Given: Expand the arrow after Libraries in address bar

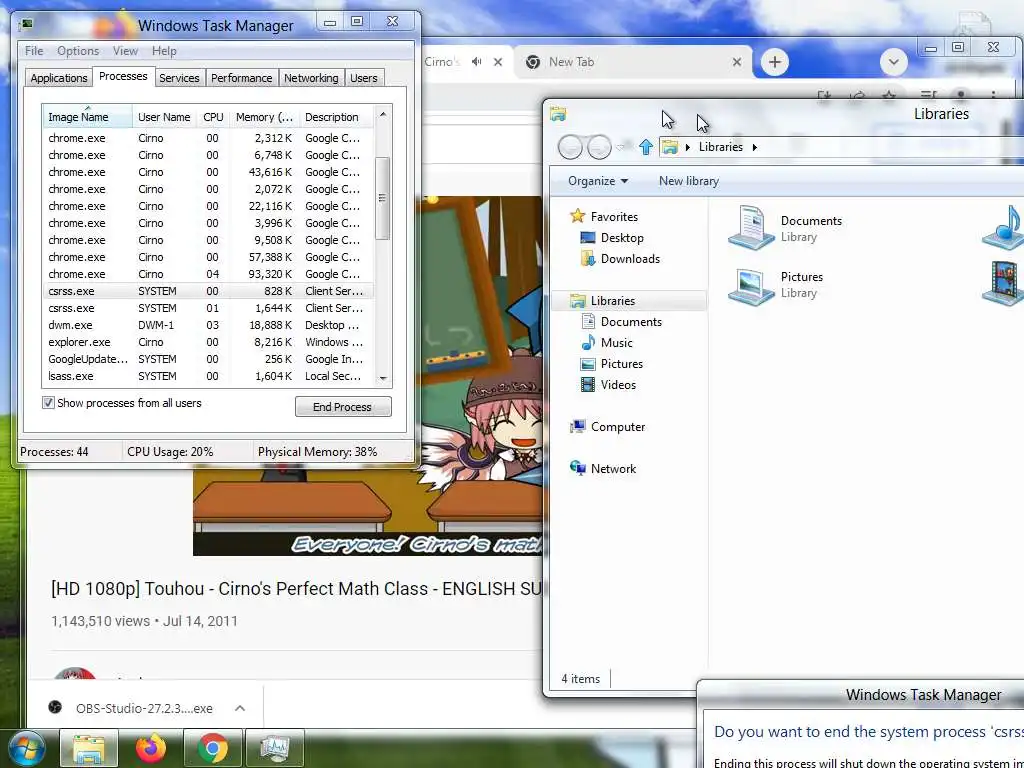Looking at the screenshot, I should coord(755,147).
